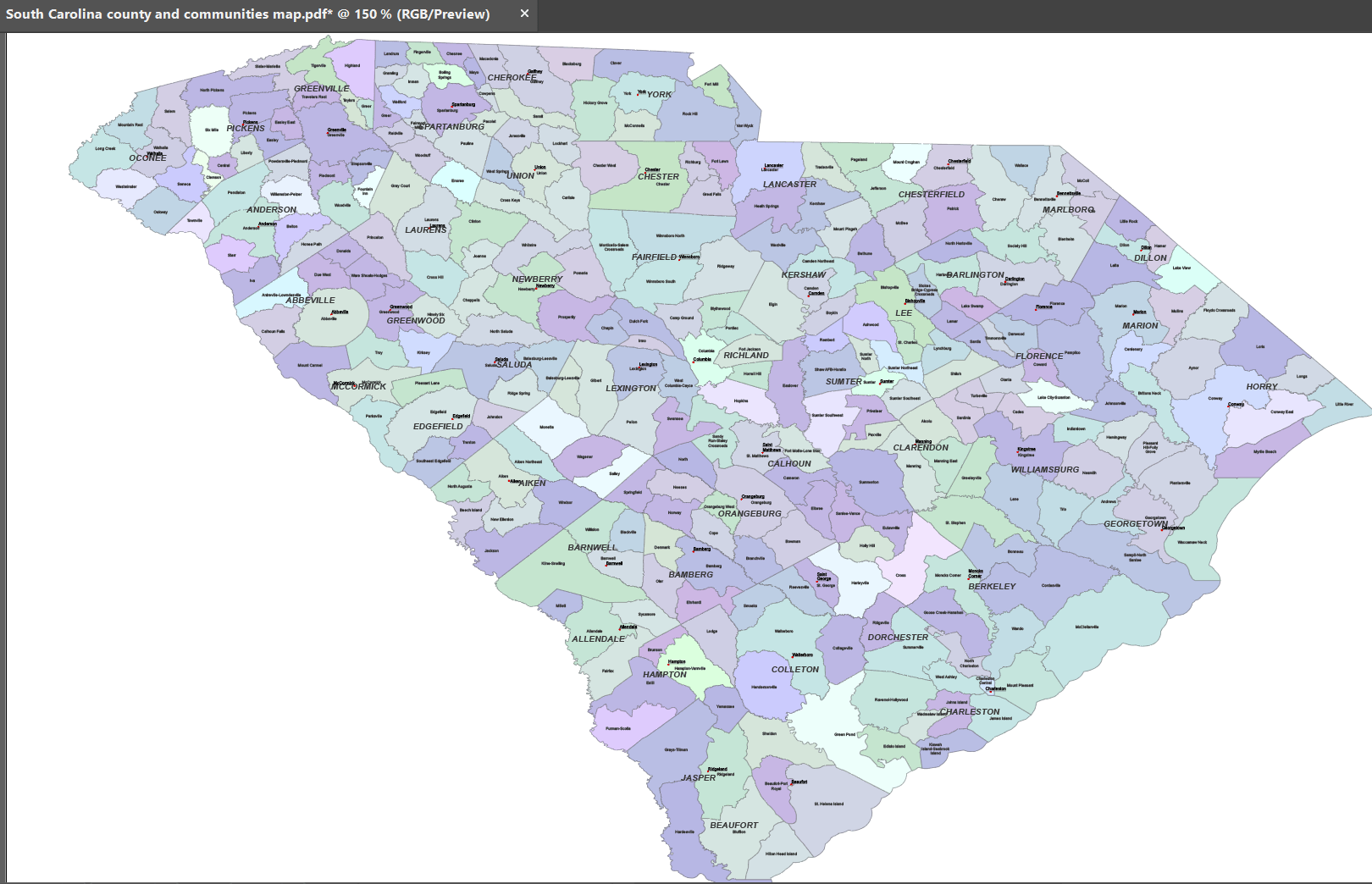Image resolution: width=1372 pixels, height=884 pixels.
Task: Click the uppercase CHARLESTON county label
Action: coord(970,712)
